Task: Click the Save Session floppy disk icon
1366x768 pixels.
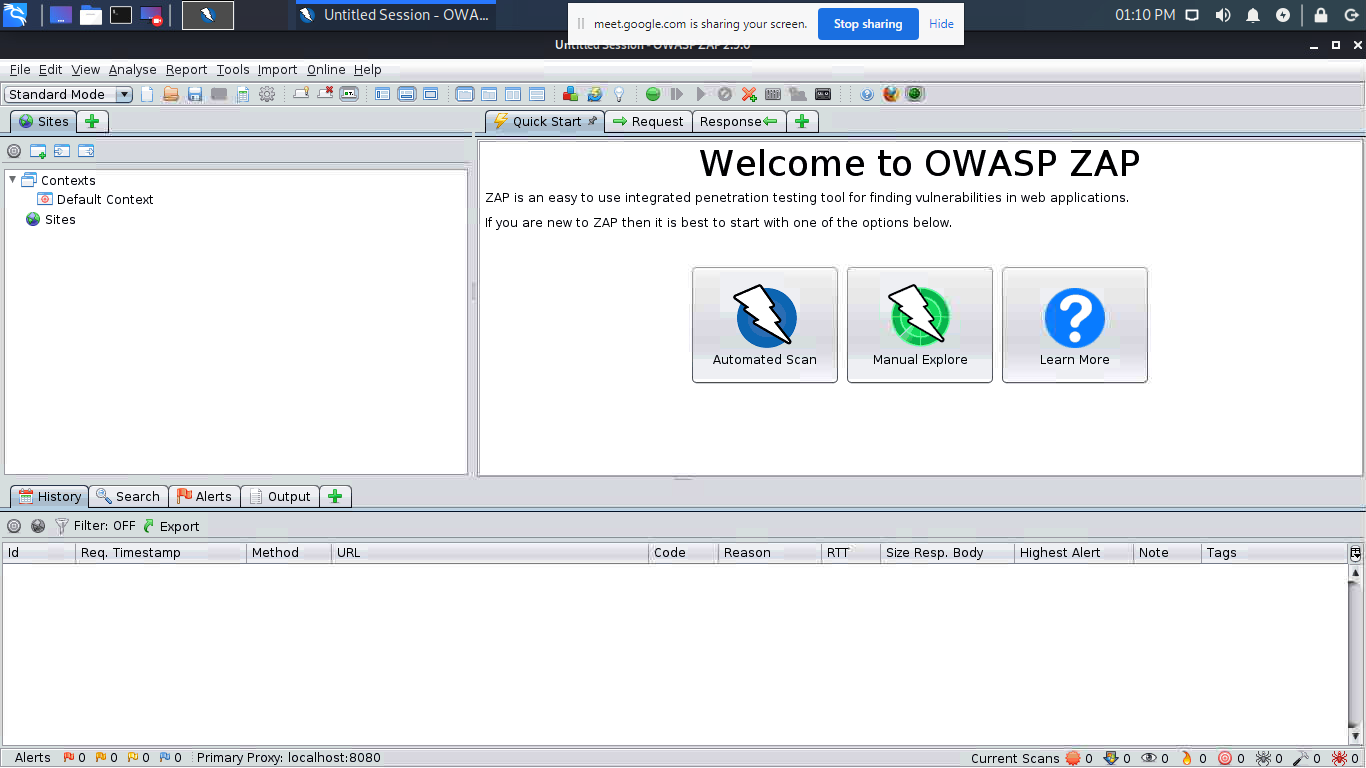Action: pyautogui.click(x=195, y=94)
